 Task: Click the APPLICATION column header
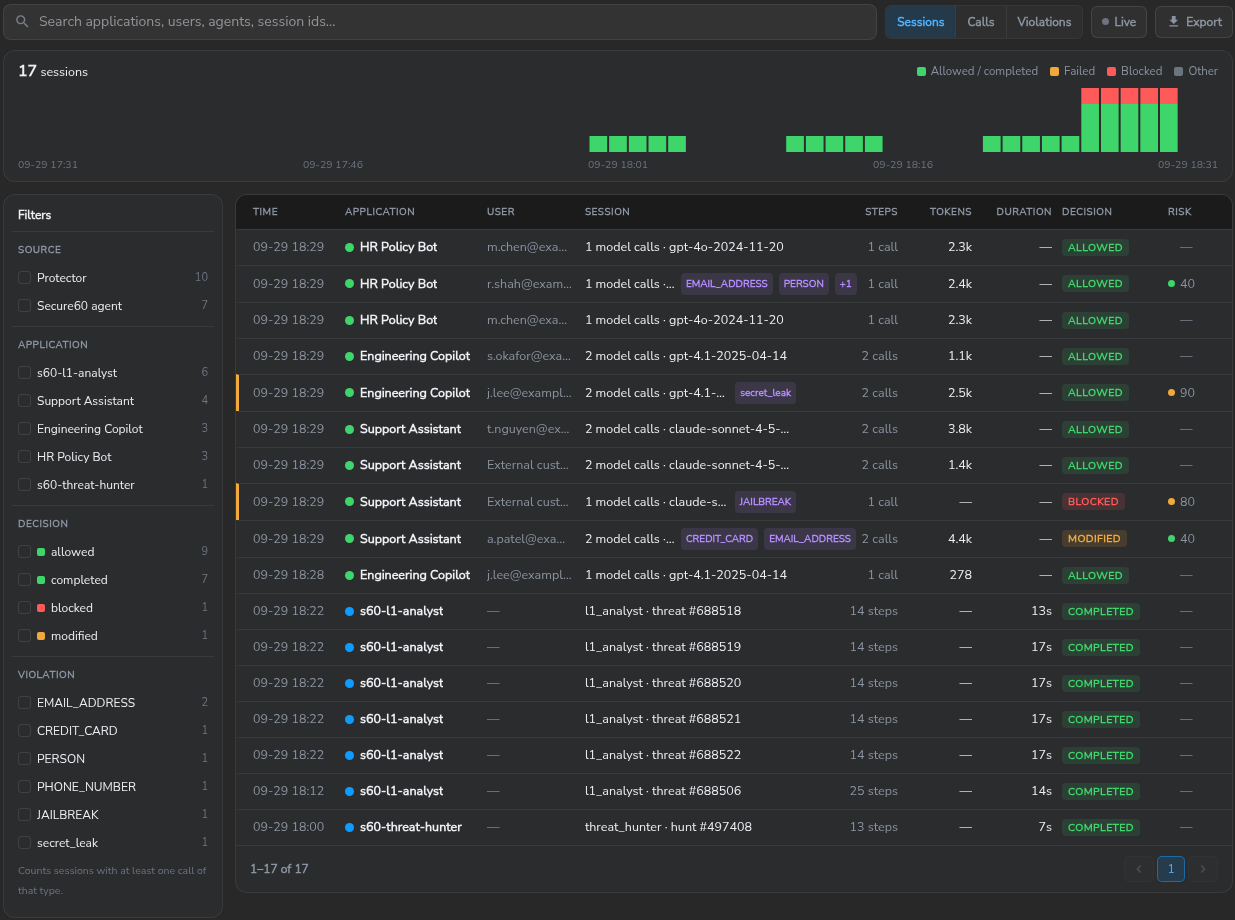(x=379, y=212)
